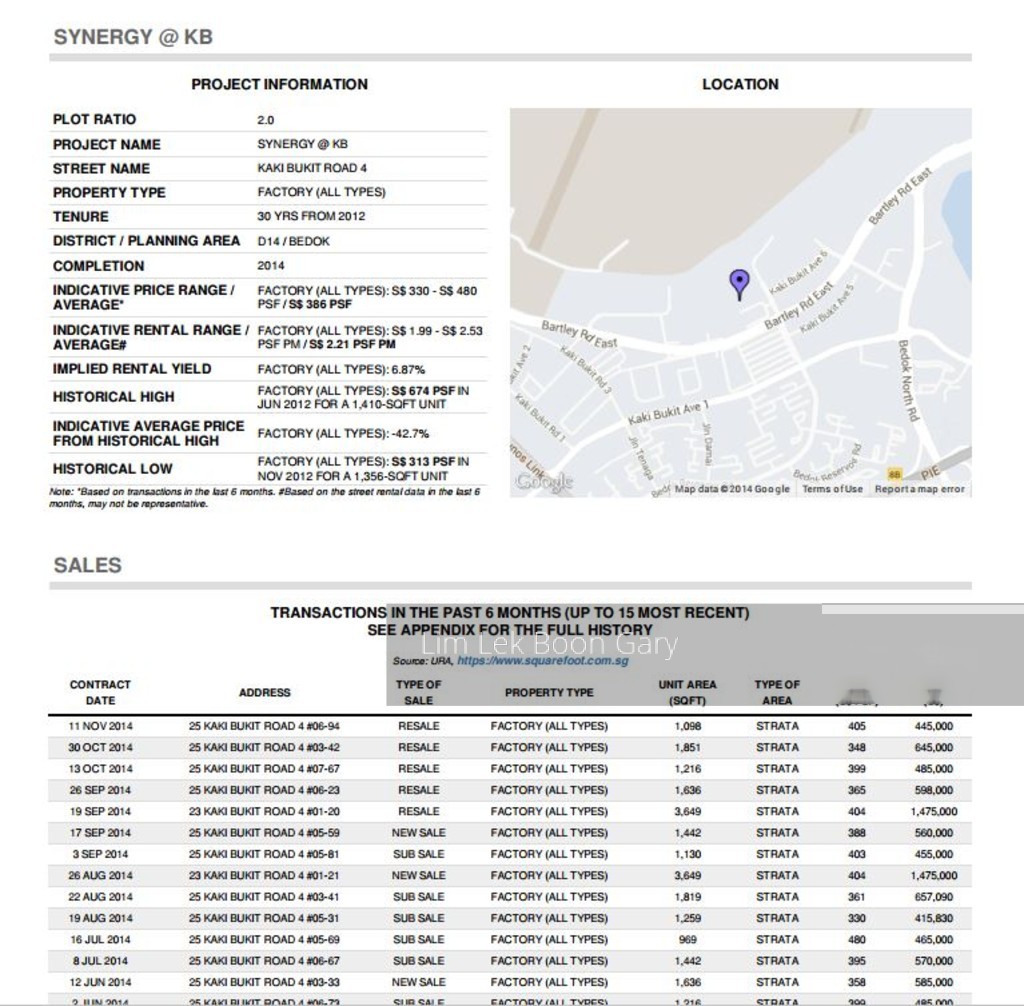
Task: Click the ADDRESS column header
Action: click(264, 692)
